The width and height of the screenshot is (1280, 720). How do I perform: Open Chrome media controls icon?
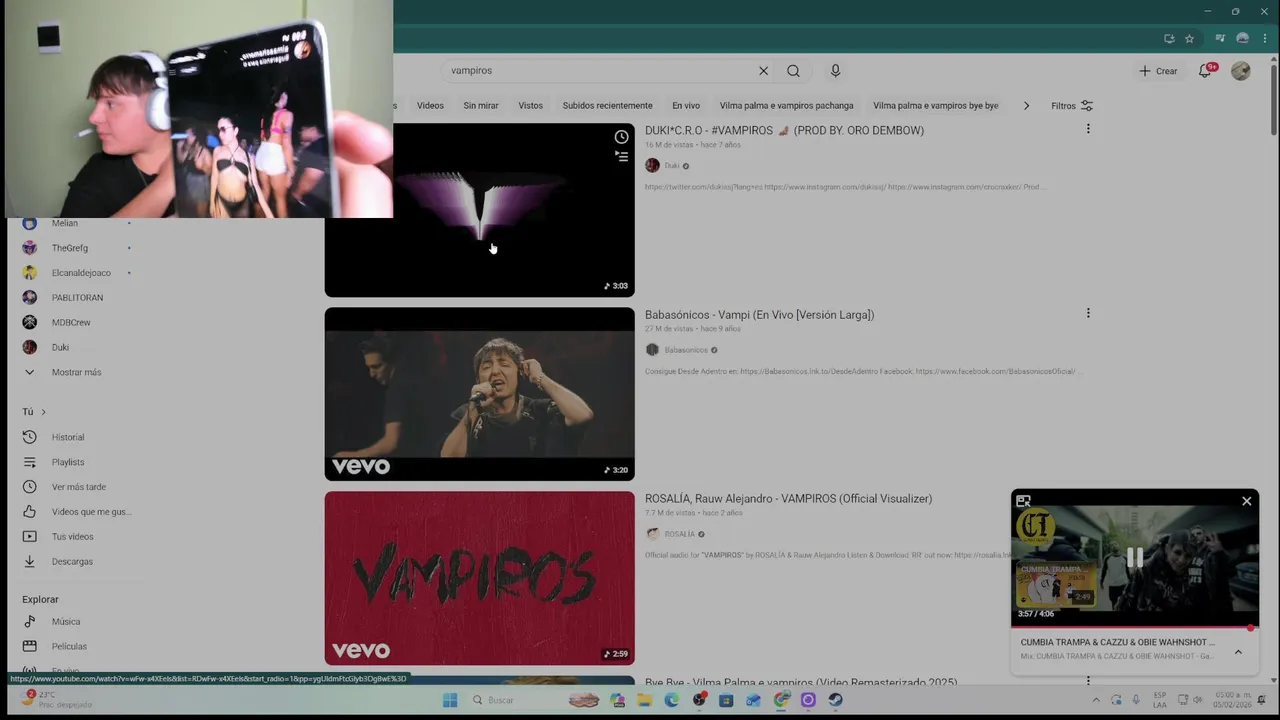[1220, 39]
